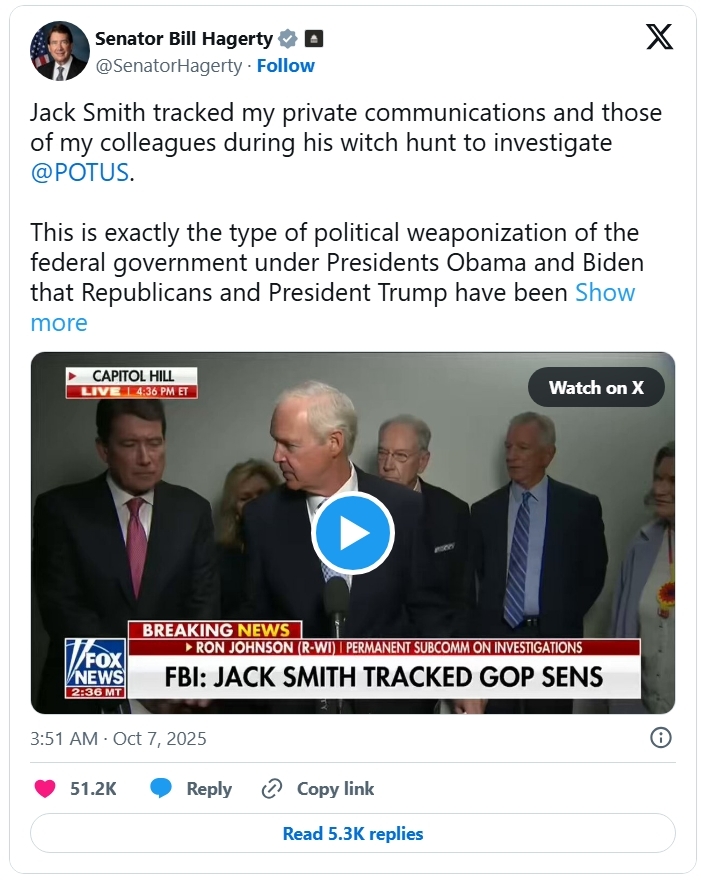Click the Senator Bill Hagerty display name
The width and height of the screenshot is (701, 889).
[184, 39]
